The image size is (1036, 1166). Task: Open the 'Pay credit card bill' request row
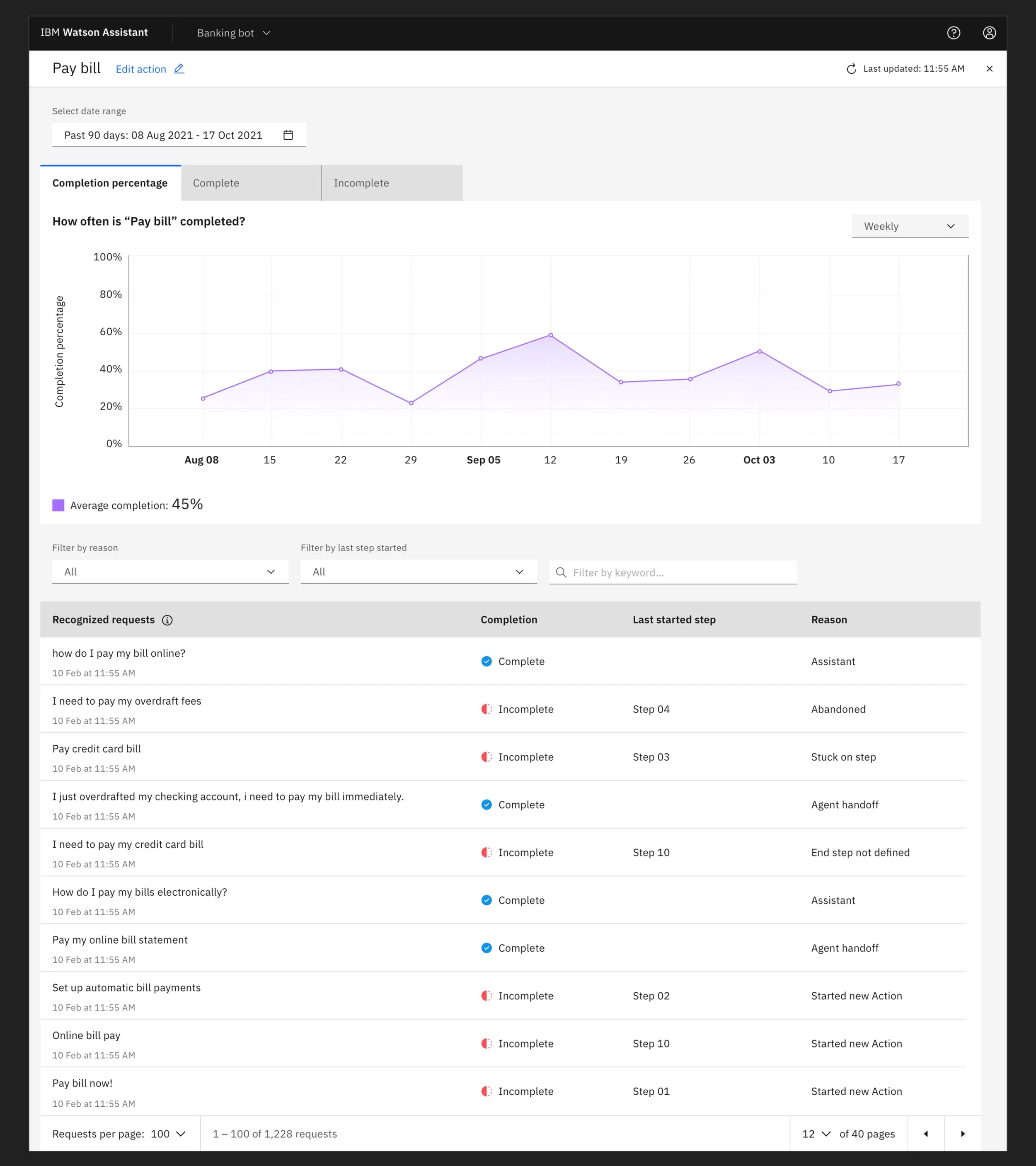pyautogui.click(x=97, y=749)
